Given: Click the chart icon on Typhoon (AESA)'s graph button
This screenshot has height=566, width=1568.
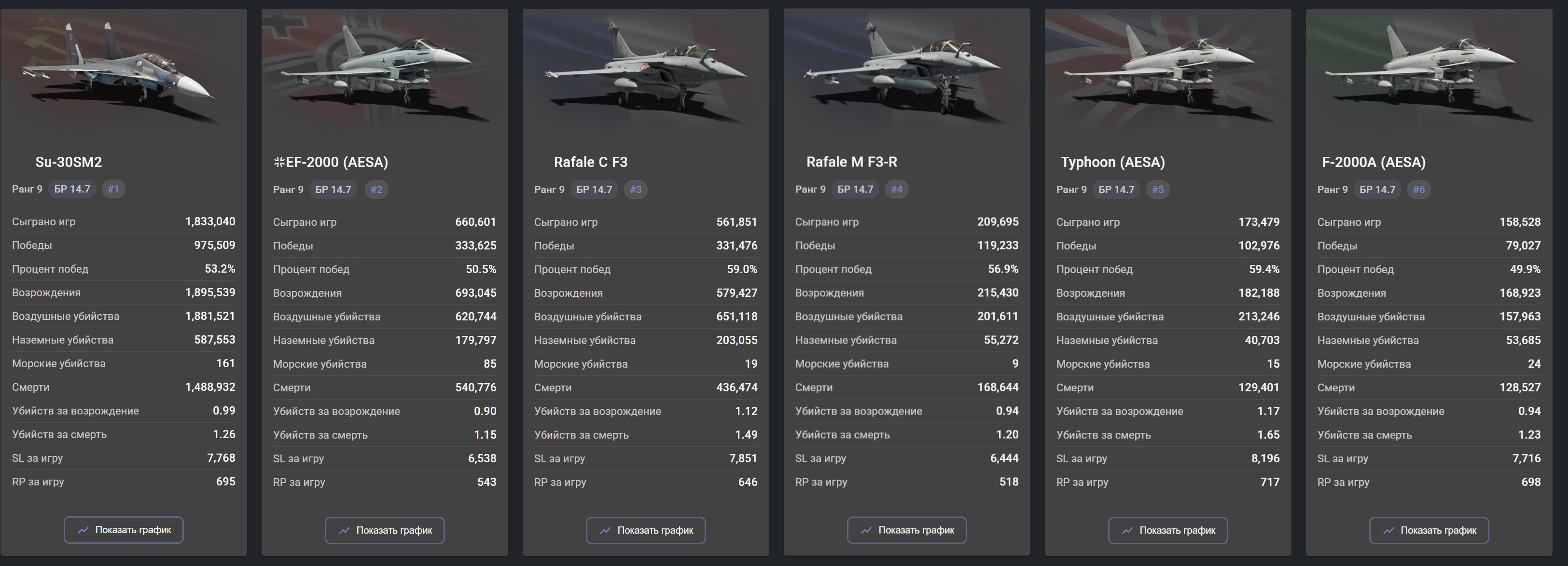Looking at the screenshot, I should (x=1127, y=531).
